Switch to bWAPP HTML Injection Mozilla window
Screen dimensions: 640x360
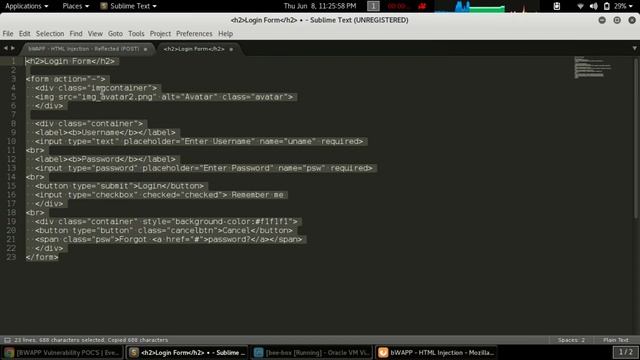(436, 353)
